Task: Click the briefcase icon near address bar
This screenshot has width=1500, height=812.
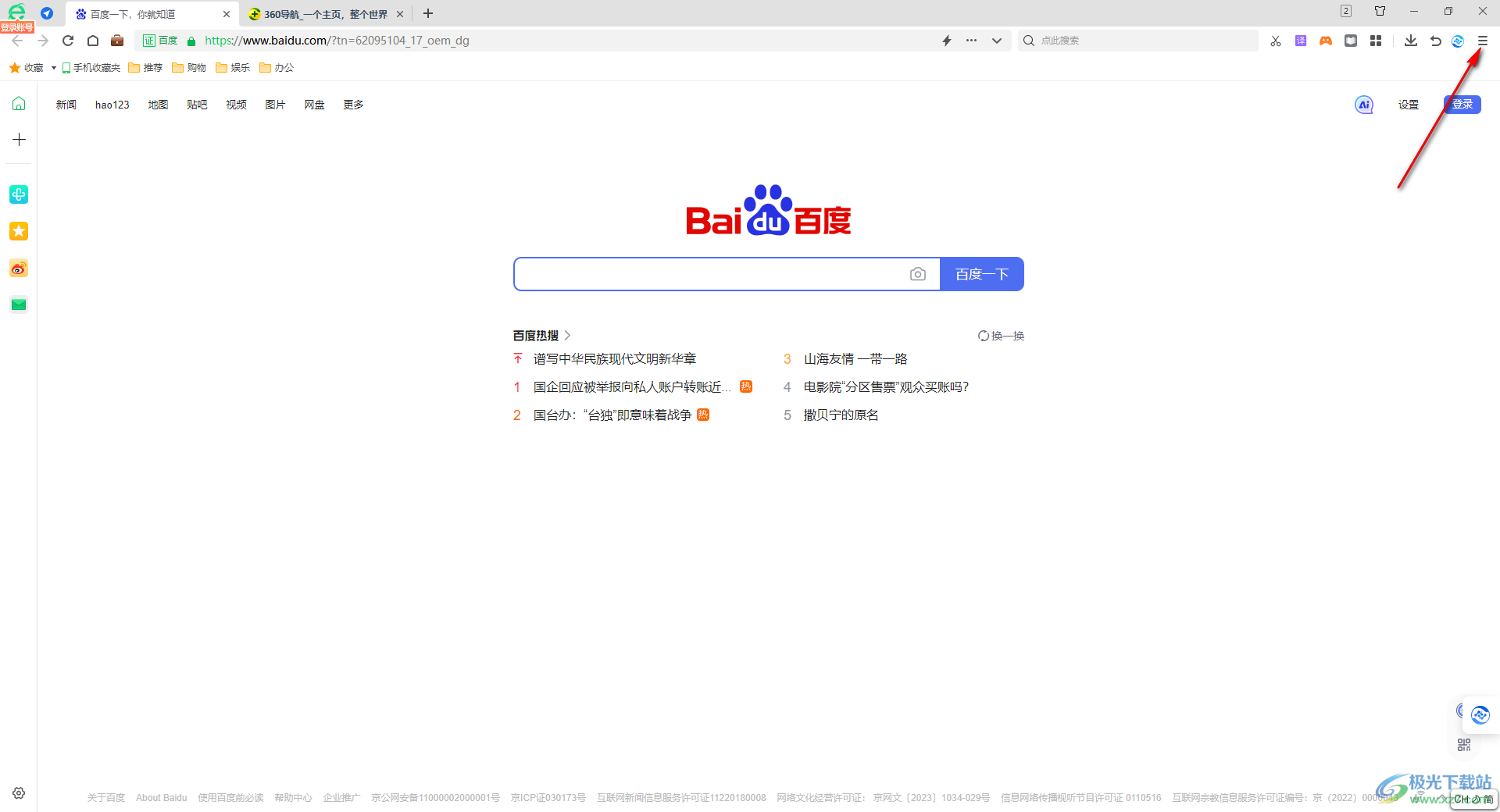Action: tap(117, 41)
